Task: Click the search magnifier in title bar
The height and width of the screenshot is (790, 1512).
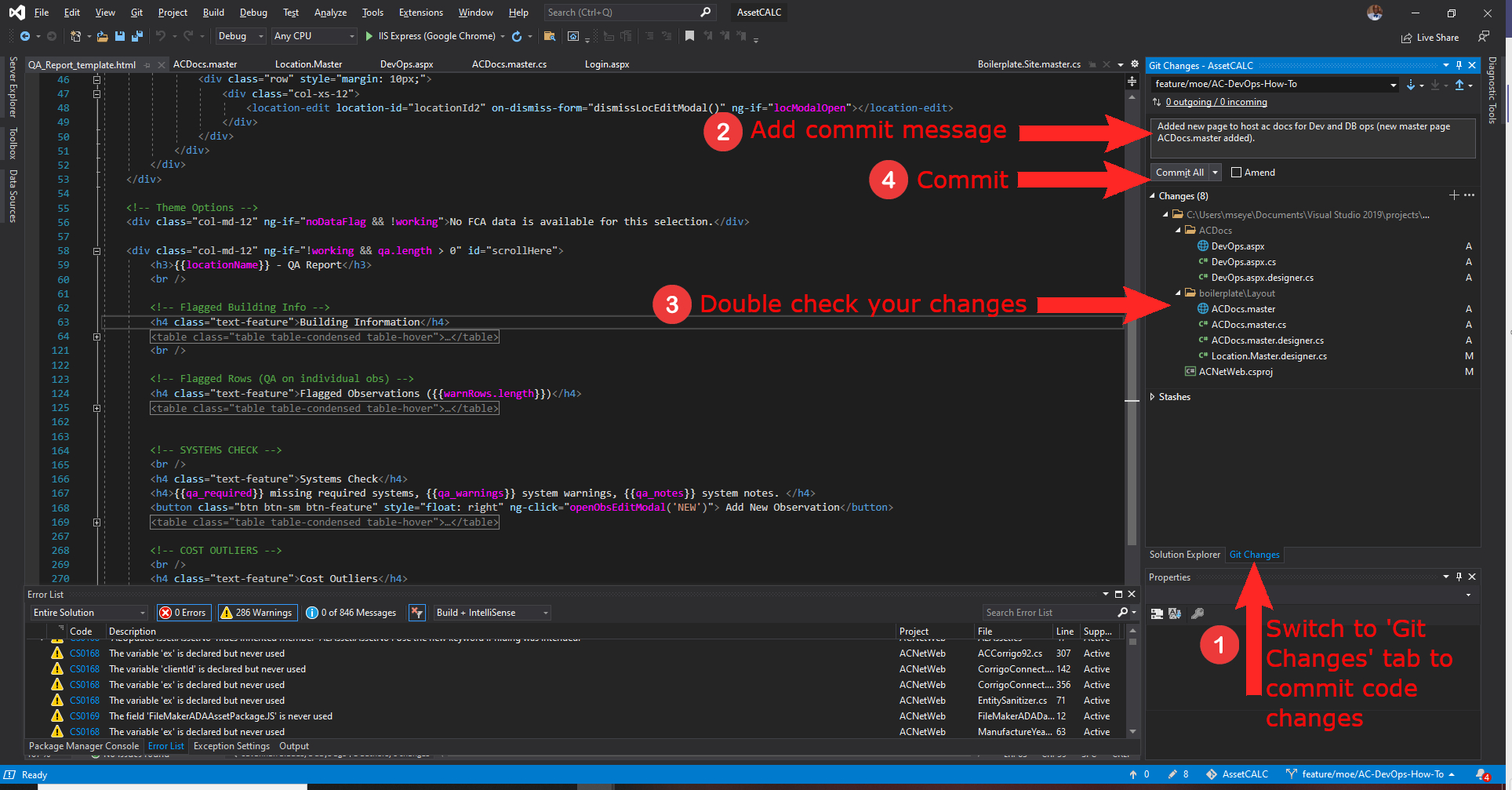Action: pos(705,13)
